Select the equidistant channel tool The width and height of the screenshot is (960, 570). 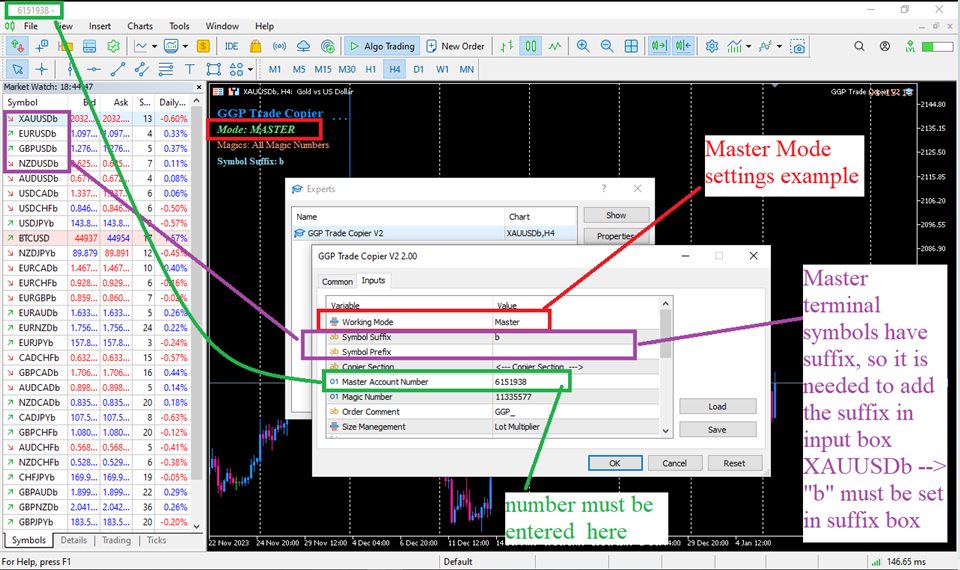pyautogui.click(x=141, y=69)
